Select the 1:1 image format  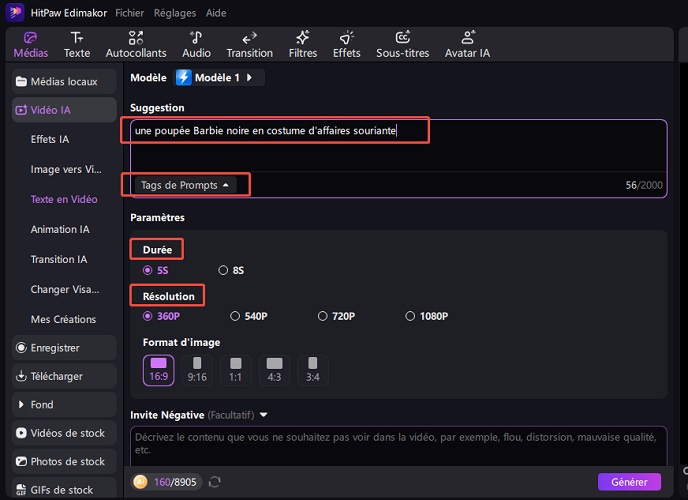(x=236, y=370)
